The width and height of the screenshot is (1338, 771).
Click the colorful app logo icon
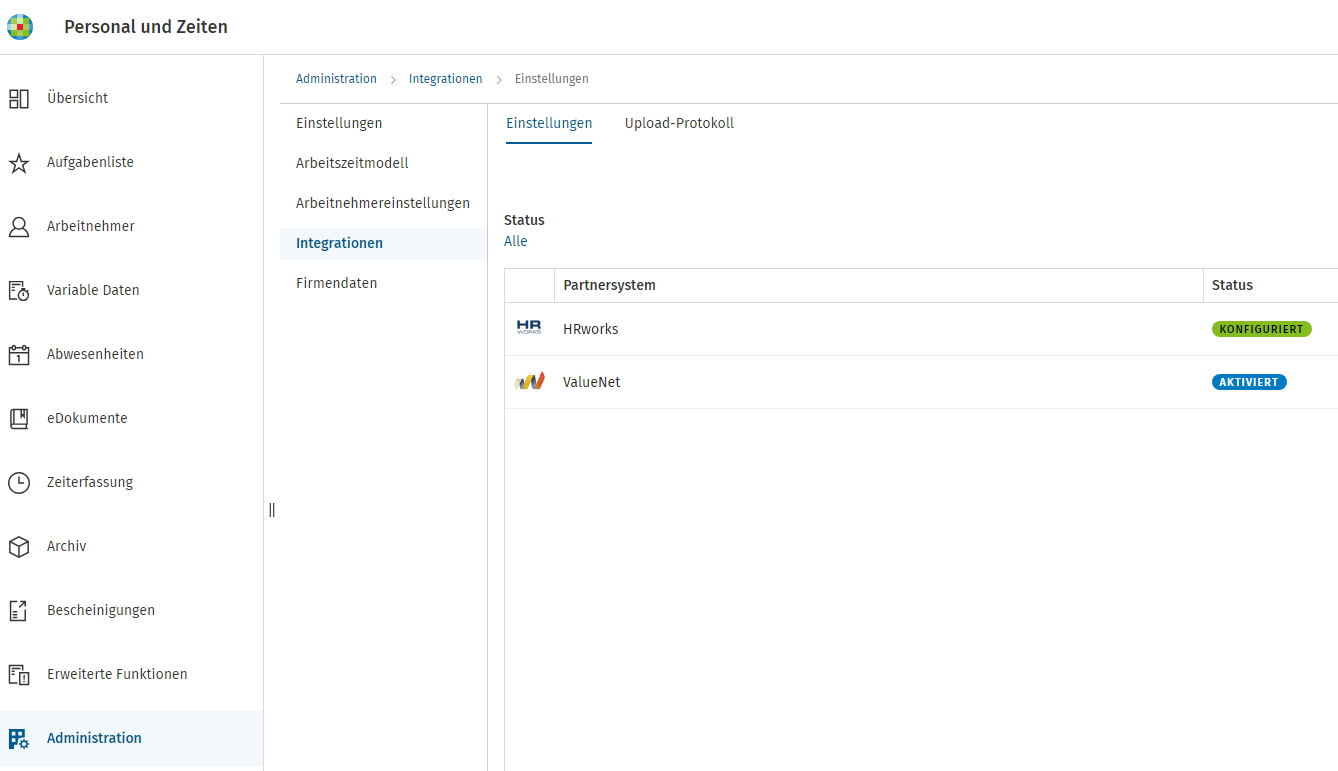click(x=20, y=27)
